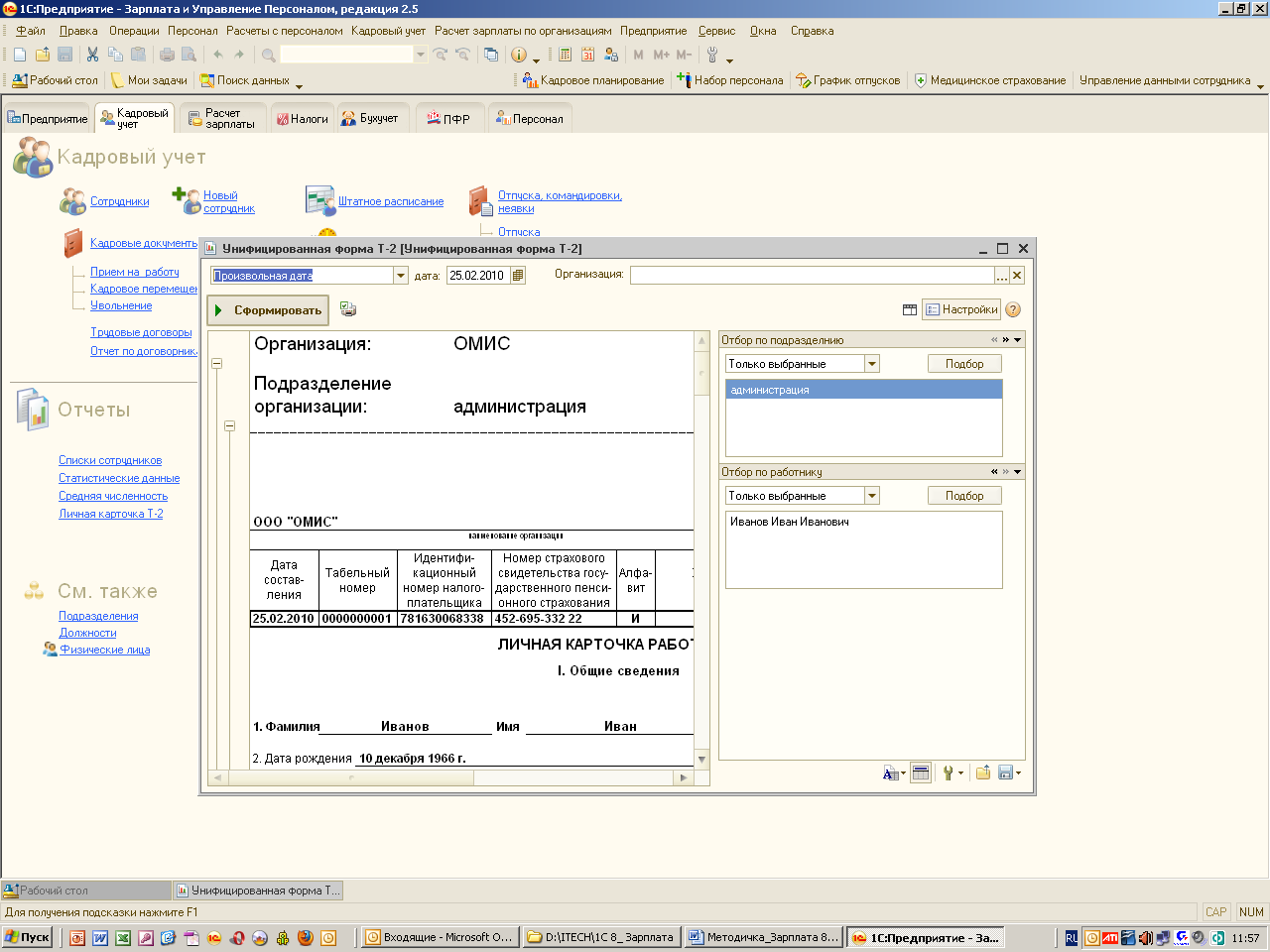Open print preview from the main toolbar
The height and width of the screenshot is (952, 1270).
pyautogui.click(x=189, y=55)
